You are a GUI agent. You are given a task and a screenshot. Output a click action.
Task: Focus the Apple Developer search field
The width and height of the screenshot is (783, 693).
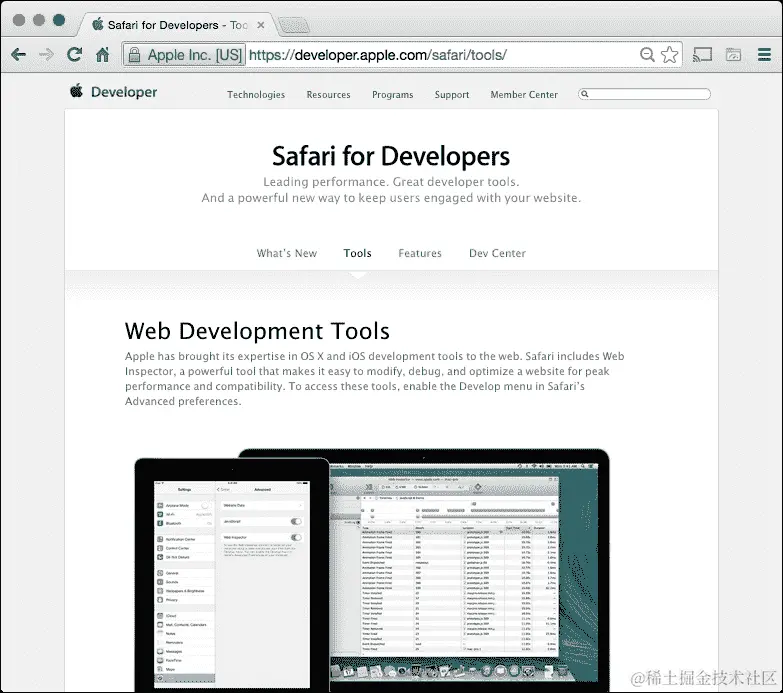click(x=644, y=94)
